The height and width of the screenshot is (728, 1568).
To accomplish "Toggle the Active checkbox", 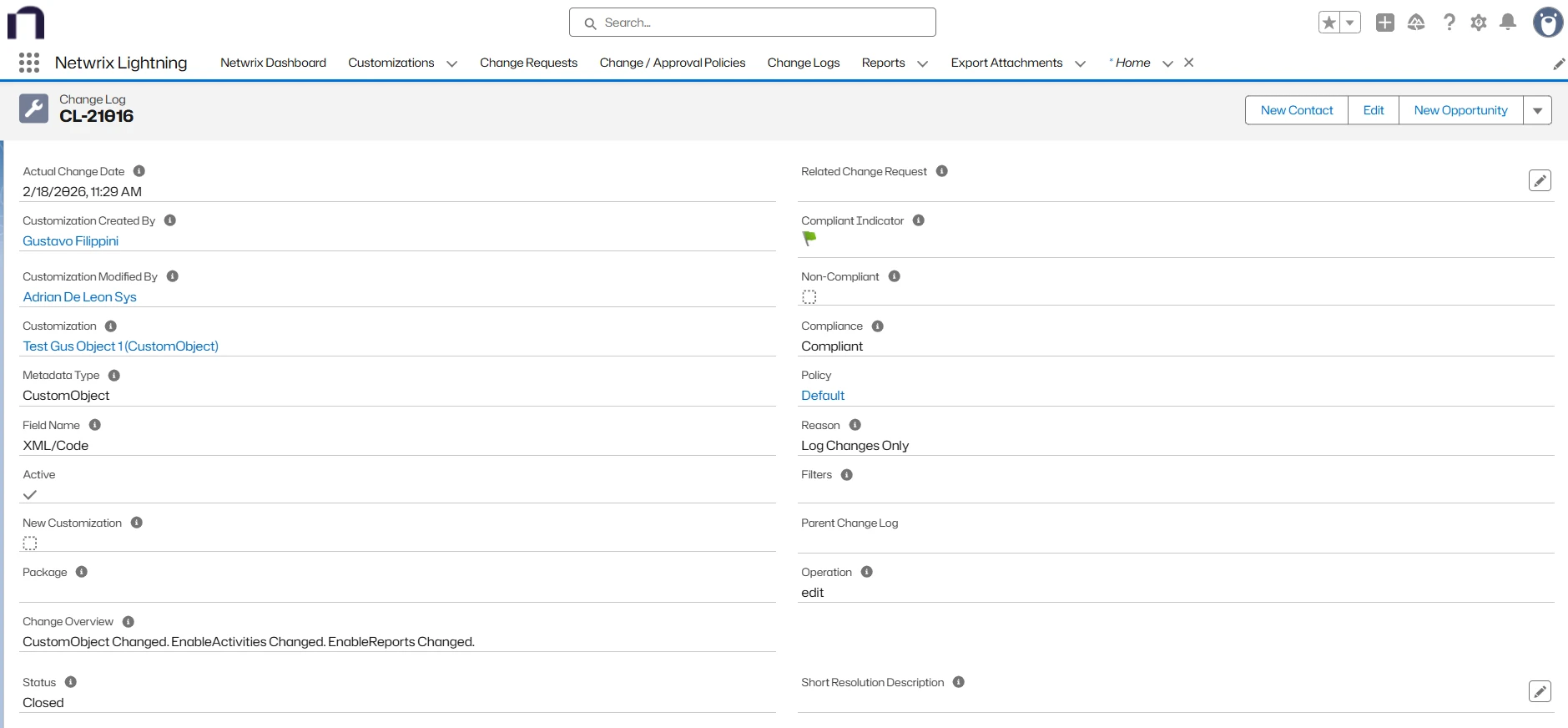I will (x=30, y=495).
